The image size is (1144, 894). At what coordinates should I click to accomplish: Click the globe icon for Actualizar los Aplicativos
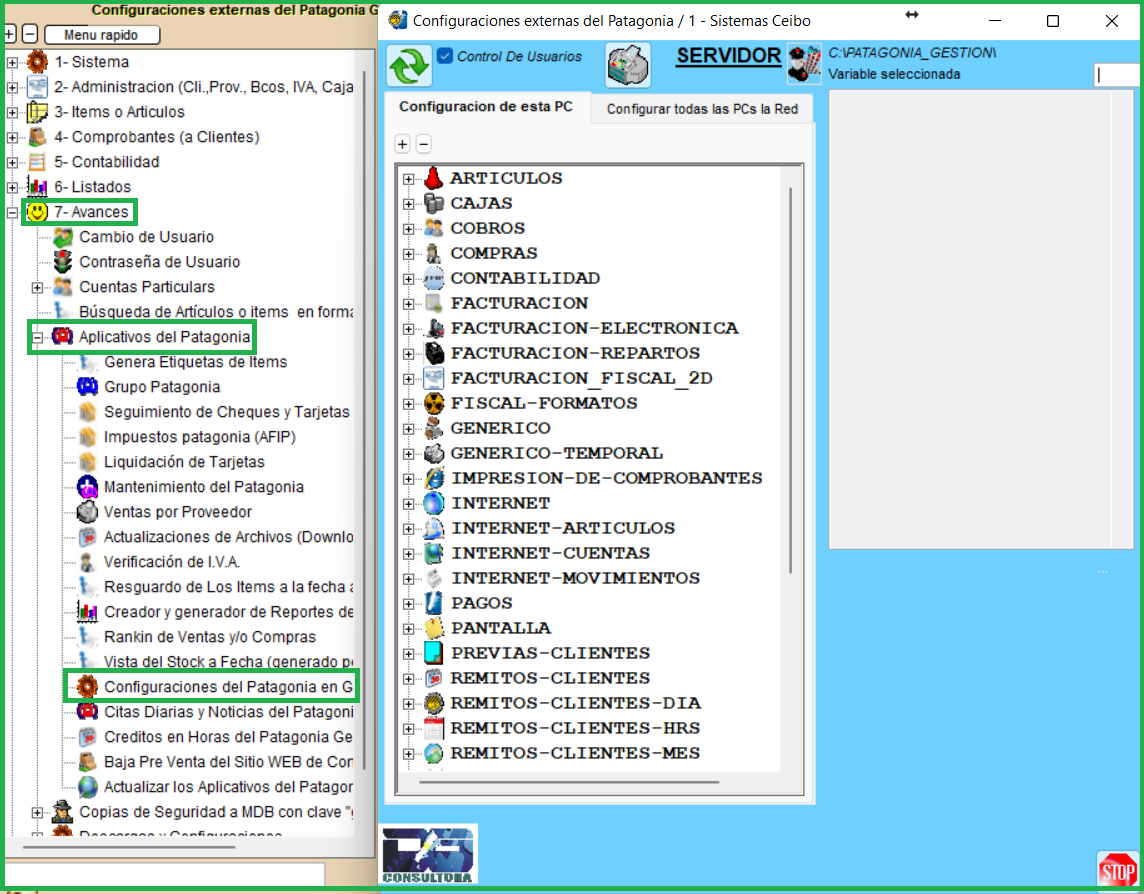[x=88, y=786]
